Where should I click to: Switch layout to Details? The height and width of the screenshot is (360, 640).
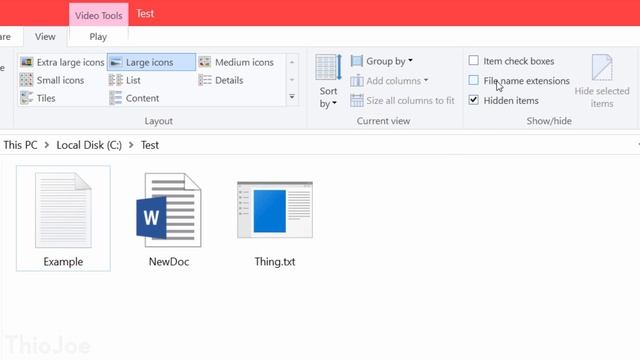coord(221,80)
